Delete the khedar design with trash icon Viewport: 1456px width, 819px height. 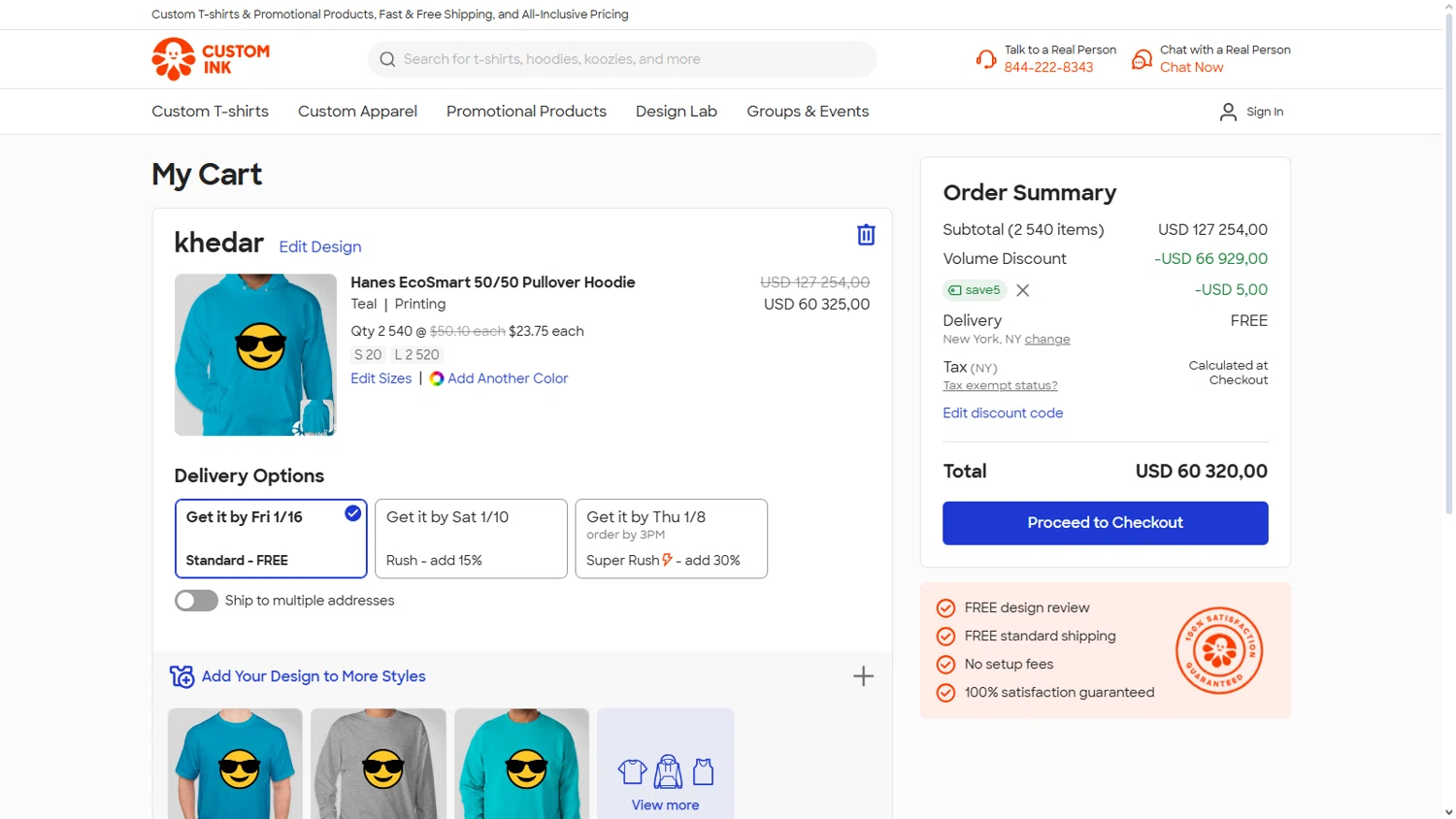[866, 235]
